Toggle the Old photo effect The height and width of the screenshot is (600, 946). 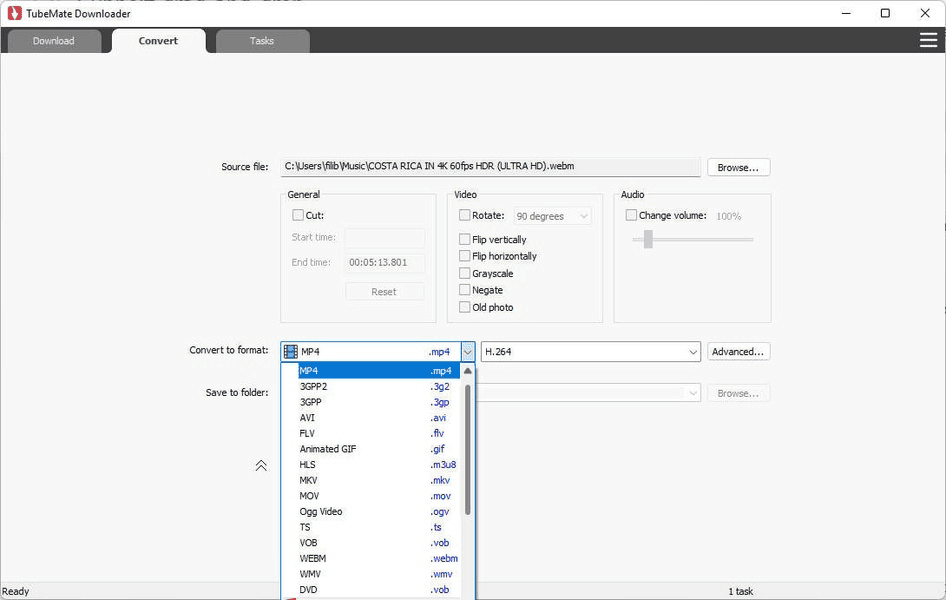pyautogui.click(x=463, y=307)
